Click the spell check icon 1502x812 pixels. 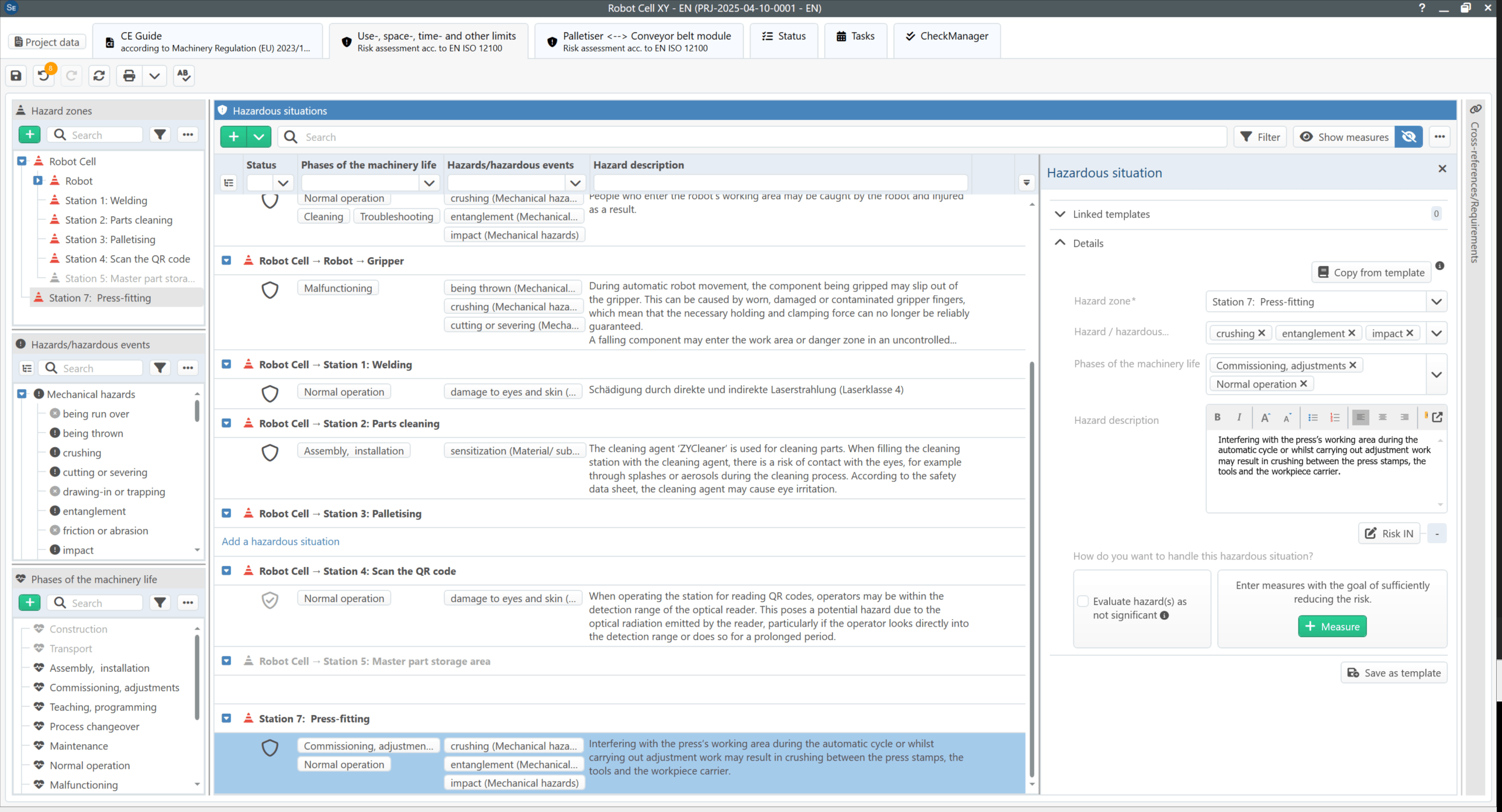click(x=184, y=75)
